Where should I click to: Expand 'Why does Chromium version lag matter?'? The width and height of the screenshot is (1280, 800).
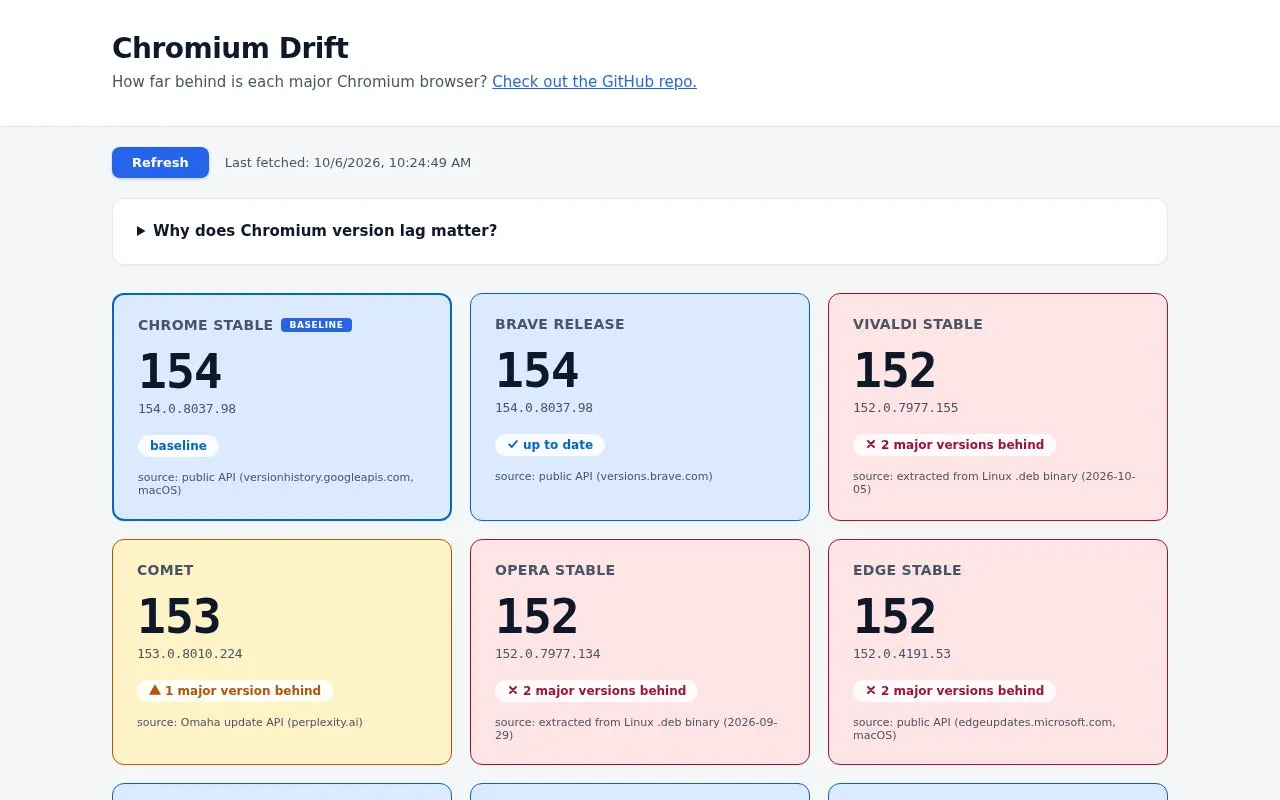(x=640, y=231)
